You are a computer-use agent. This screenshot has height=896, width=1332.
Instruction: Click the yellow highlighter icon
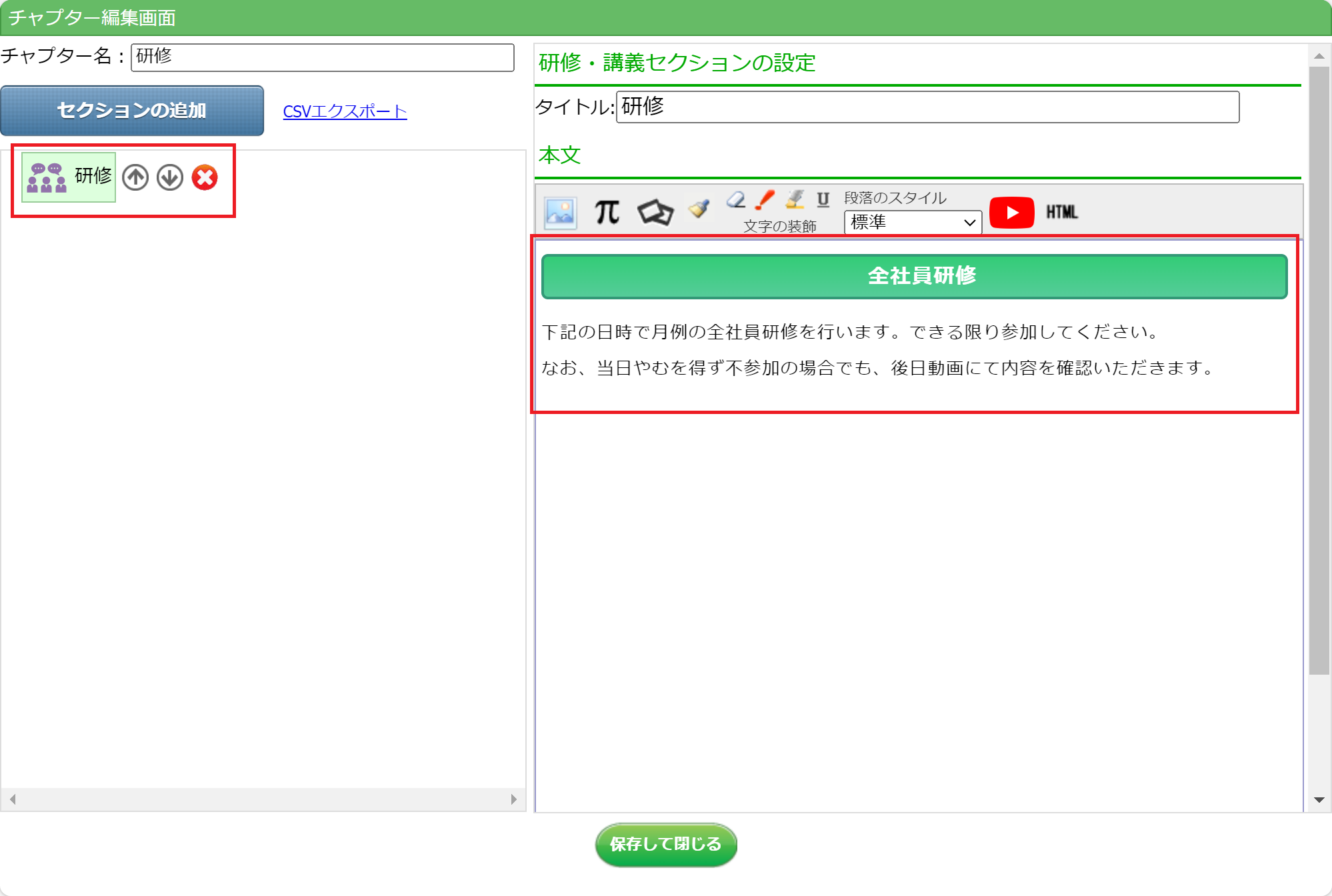(x=795, y=199)
